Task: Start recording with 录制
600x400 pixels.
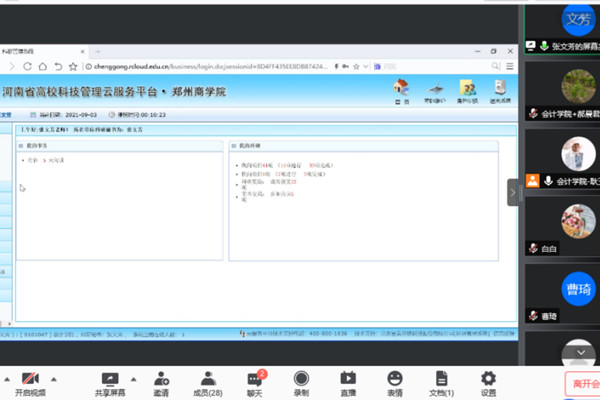Action: (x=301, y=384)
